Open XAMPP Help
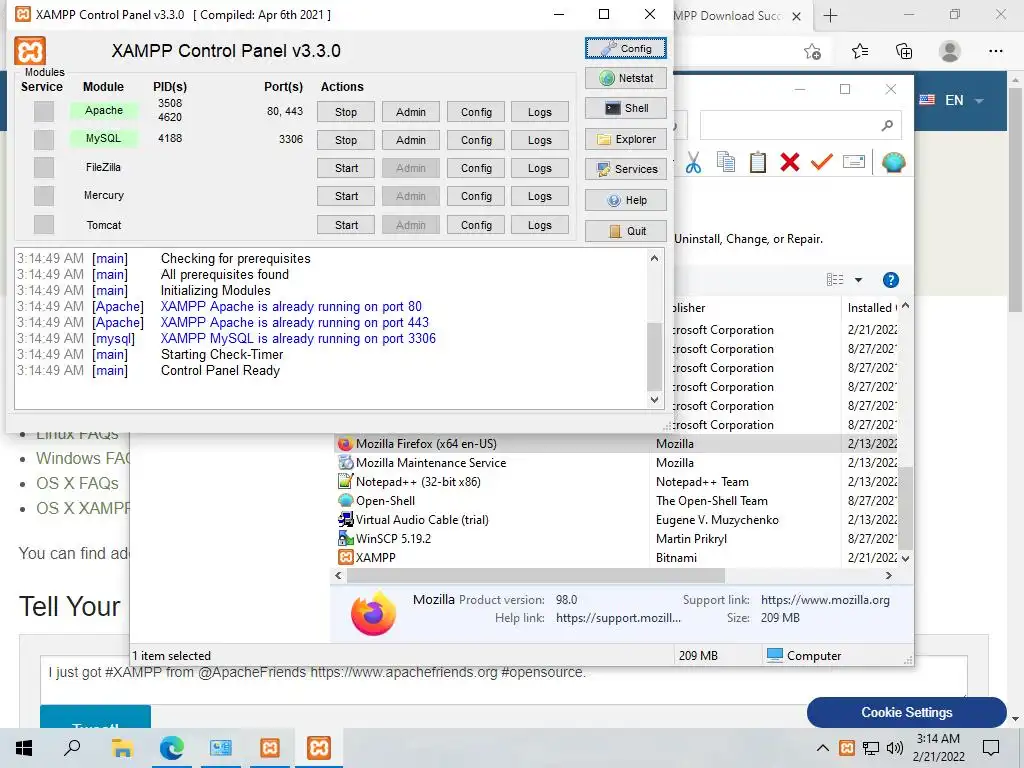Viewport: 1024px width, 768px height. point(626,200)
